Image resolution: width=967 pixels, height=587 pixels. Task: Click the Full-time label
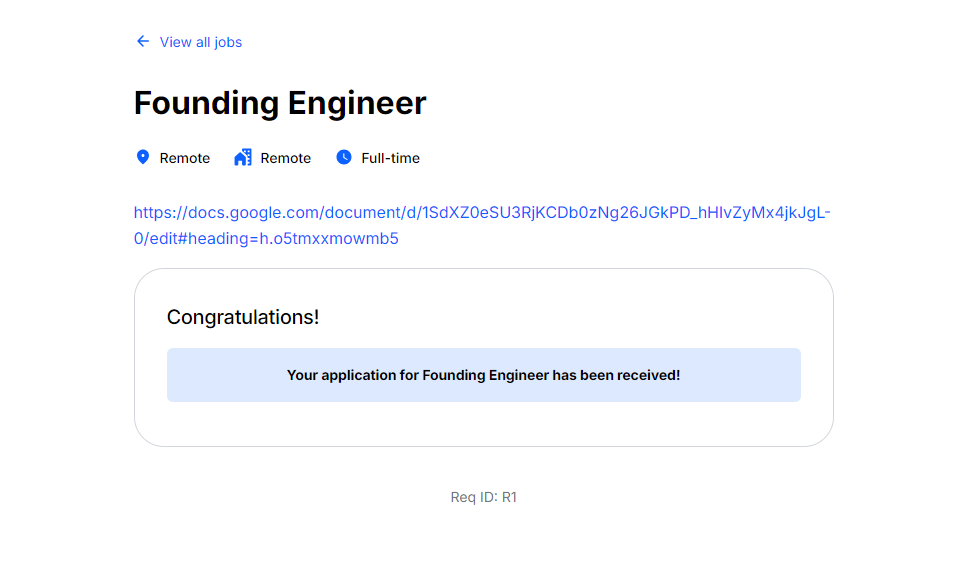click(x=391, y=158)
